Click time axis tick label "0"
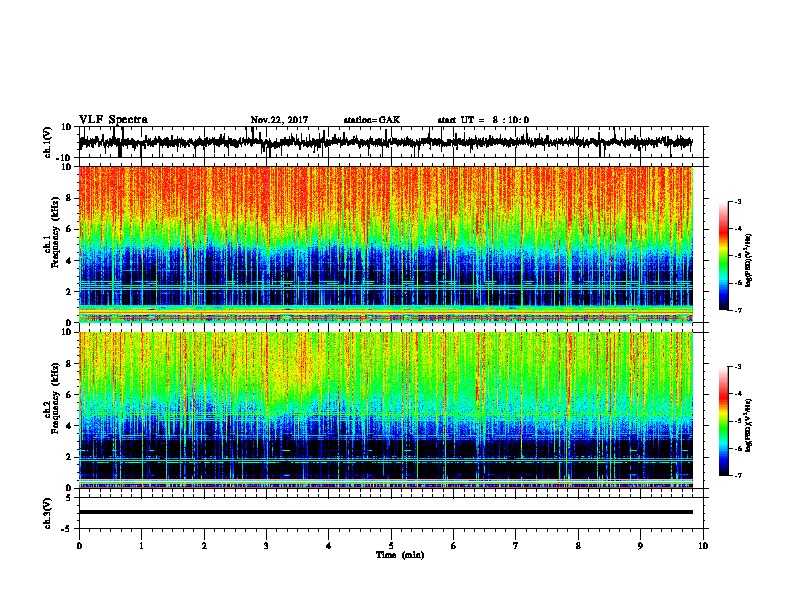The width and height of the screenshot is (792, 612). pyautogui.click(x=79, y=546)
